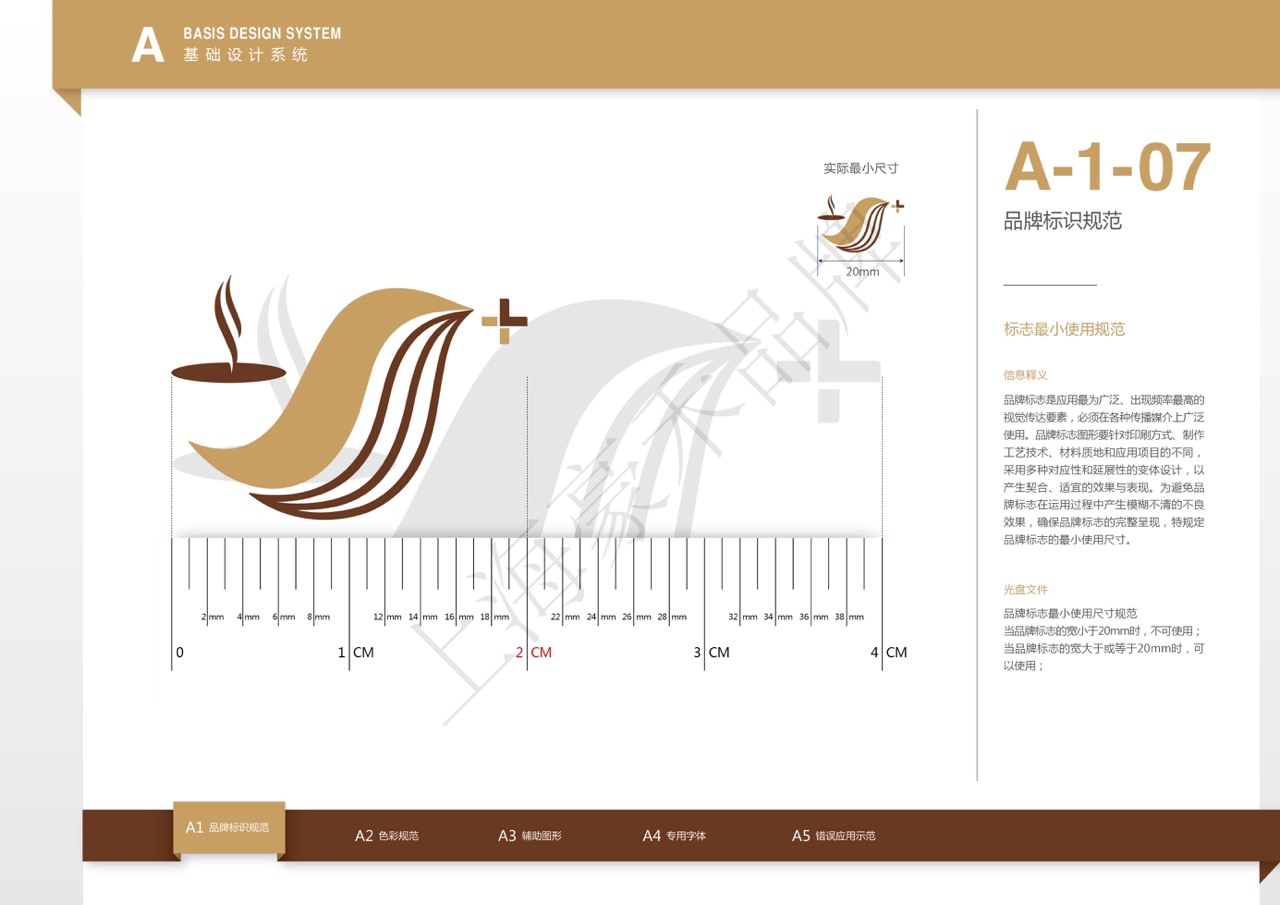This screenshot has height=905, width=1280.
Task: Click the 标志最小使用规范 section title
Action: point(1064,329)
